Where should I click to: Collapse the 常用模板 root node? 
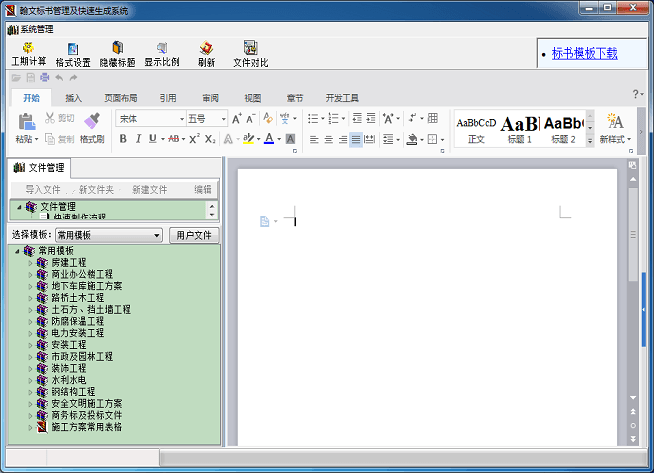pyautogui.click(x=17, y=251)
